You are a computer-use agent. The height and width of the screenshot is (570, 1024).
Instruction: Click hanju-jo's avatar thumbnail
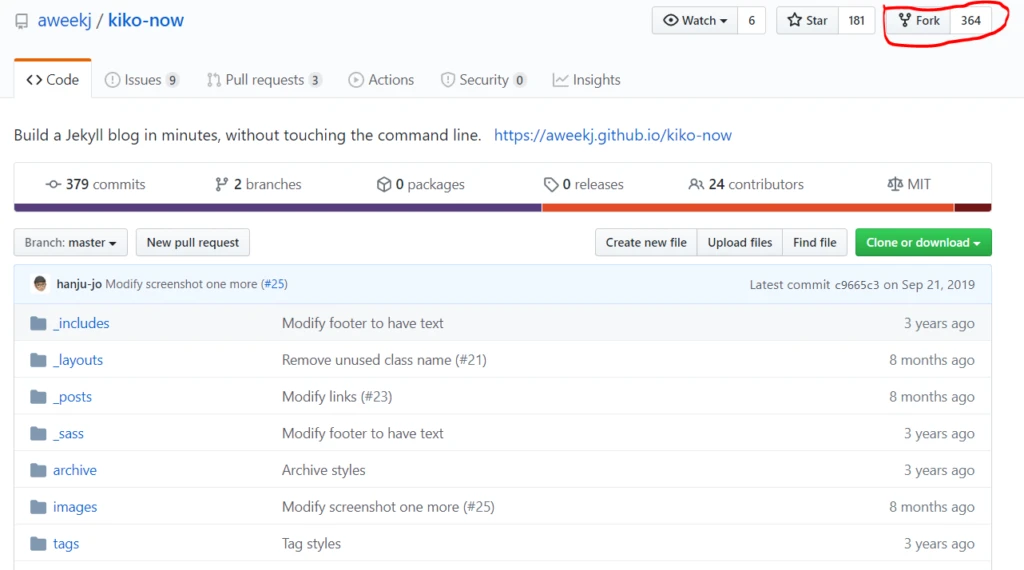click(40, 284)
